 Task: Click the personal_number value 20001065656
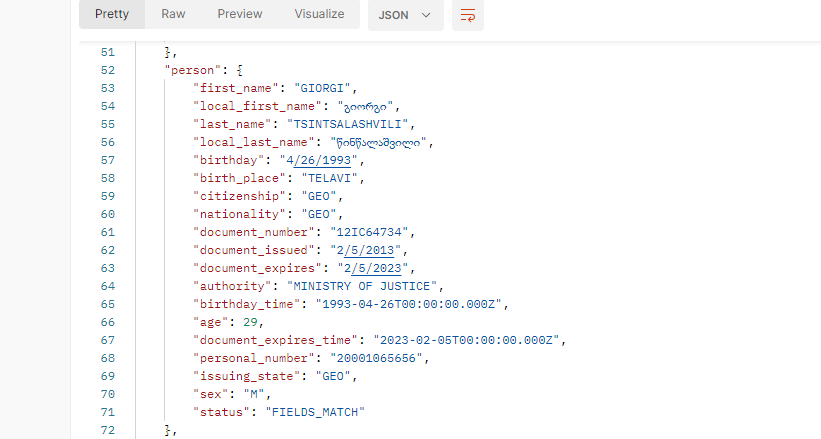pos(376,358)
